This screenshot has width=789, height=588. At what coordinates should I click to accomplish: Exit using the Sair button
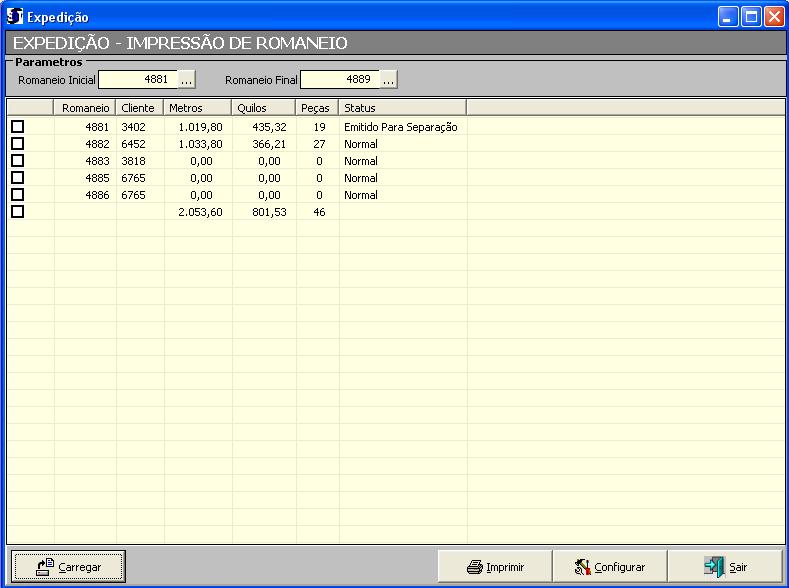(x=725, y=567)
